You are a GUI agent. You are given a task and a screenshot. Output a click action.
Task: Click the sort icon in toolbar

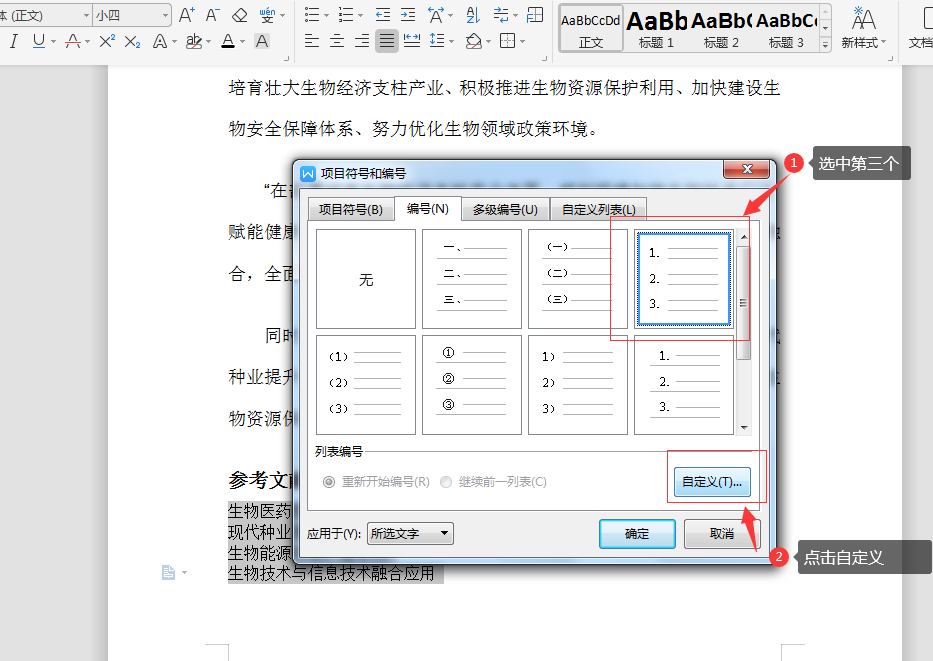point(473,15)
